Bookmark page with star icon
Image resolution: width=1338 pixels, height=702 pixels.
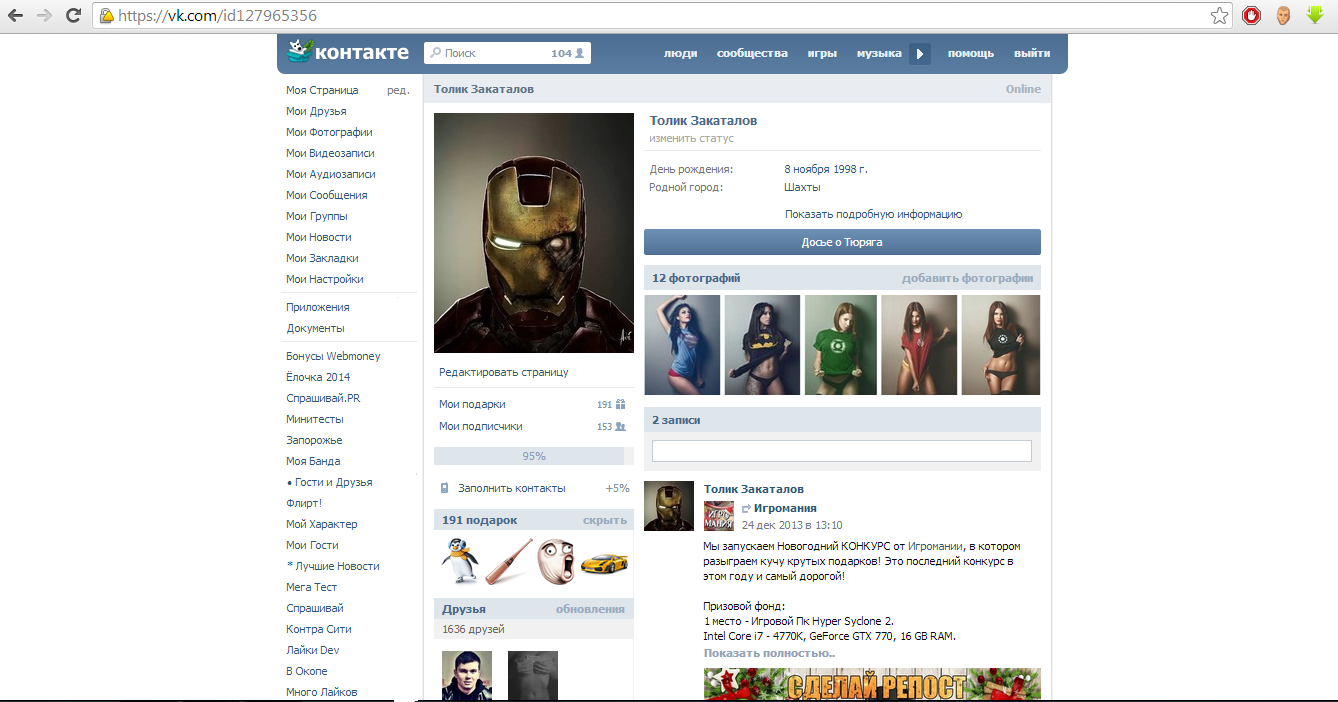pyautogui.click(x=1219, y=15)
